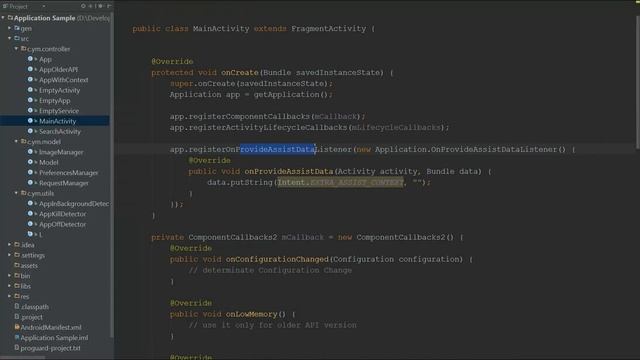Click the cym.controller package icon
Image resolution: width=640 pixels, height=360 pixels.
point(24,49)
